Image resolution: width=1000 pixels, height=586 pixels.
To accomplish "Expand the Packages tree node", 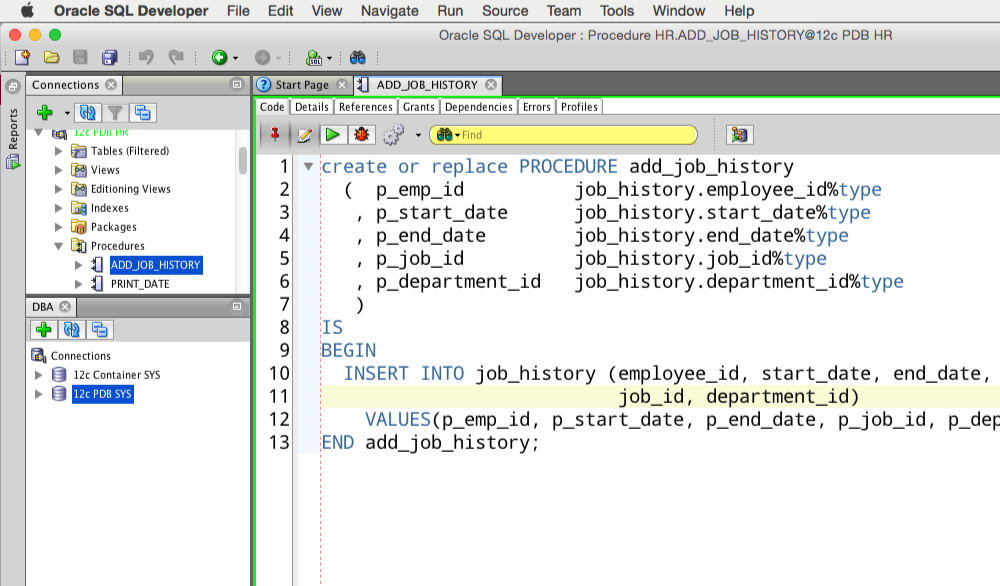I will click(x=59, y=226).
